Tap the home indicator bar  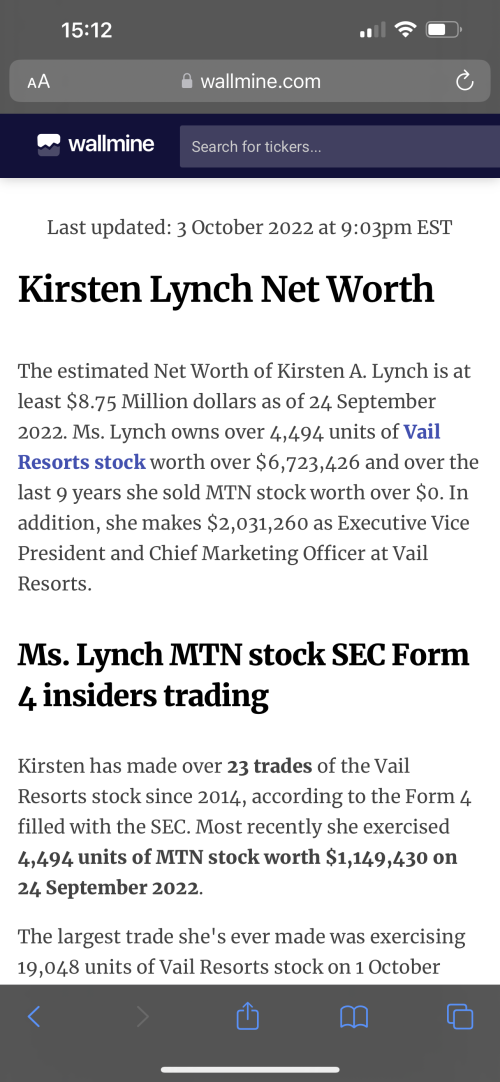point(250,1070)
